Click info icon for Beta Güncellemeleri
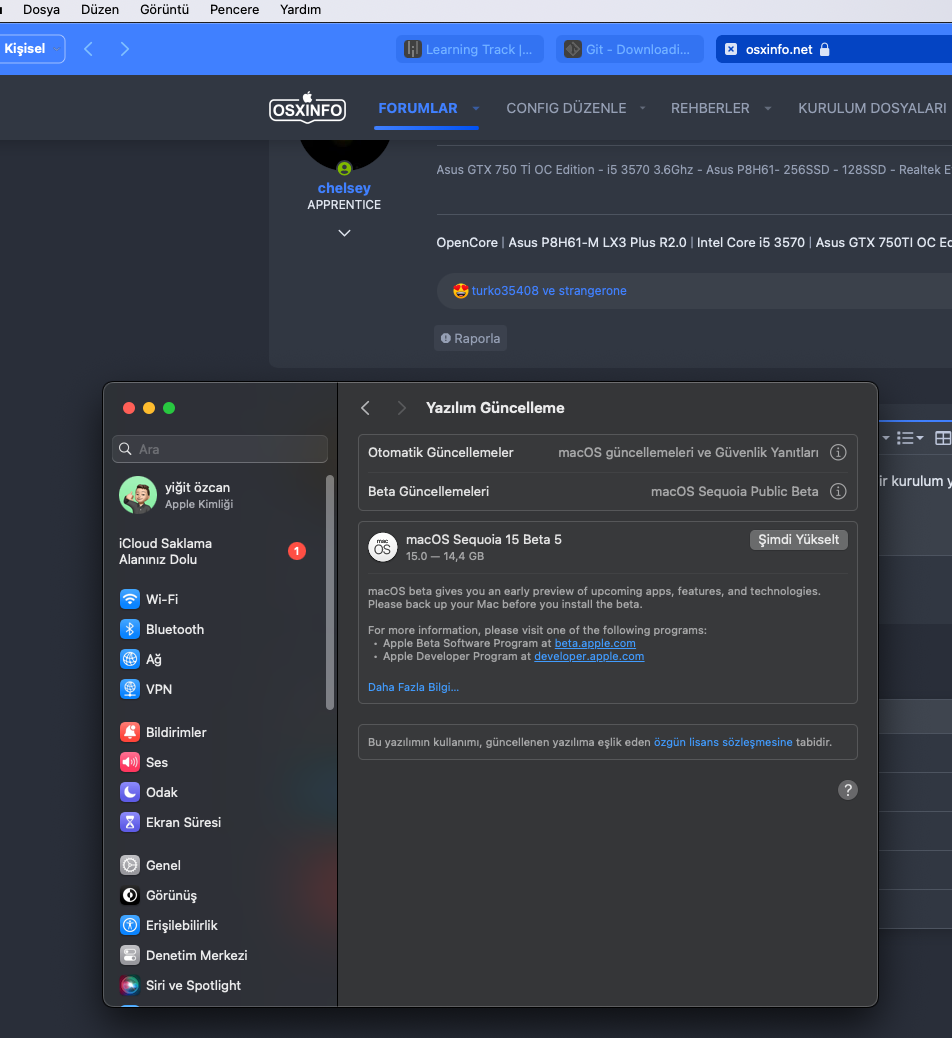The height and width of the screenshot is (1038, 952). coord(838,491)
